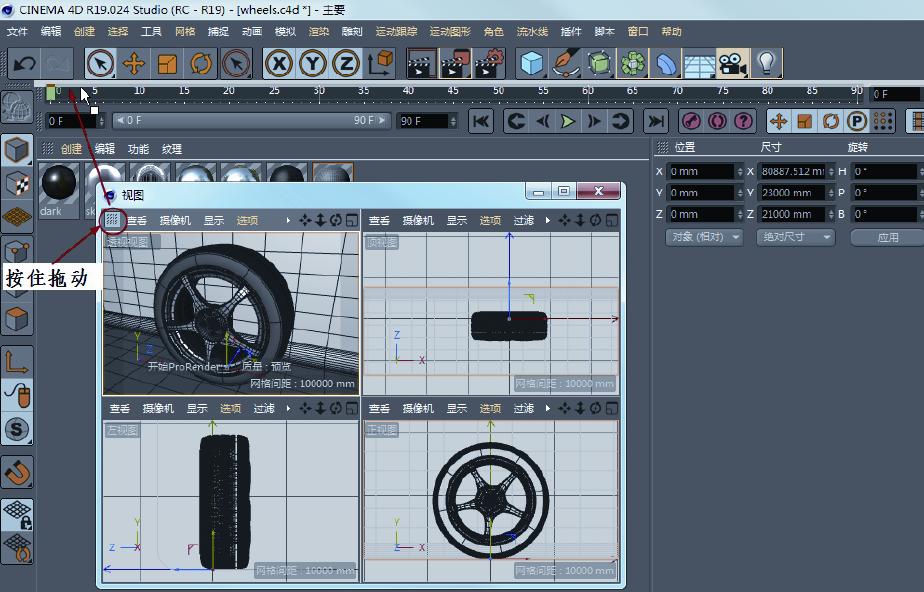Click the undo arrow icon

pos(24,64)
